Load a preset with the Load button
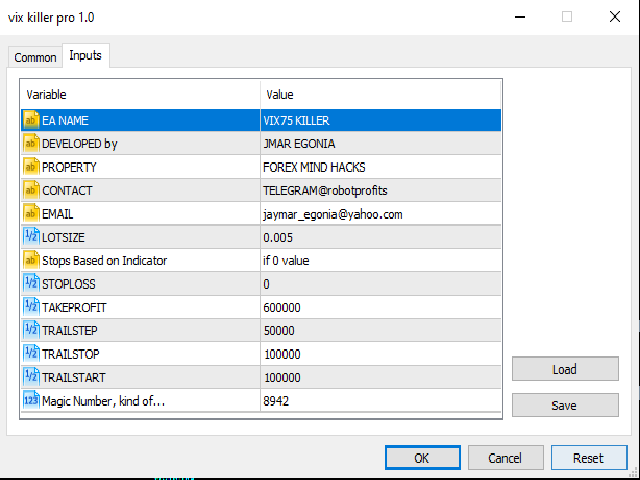This screenshot has width=640, height=480. pos(565,369)
